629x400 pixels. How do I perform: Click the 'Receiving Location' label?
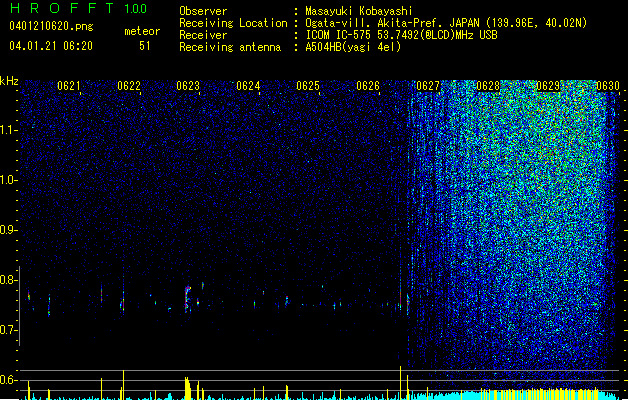point(233,23)
